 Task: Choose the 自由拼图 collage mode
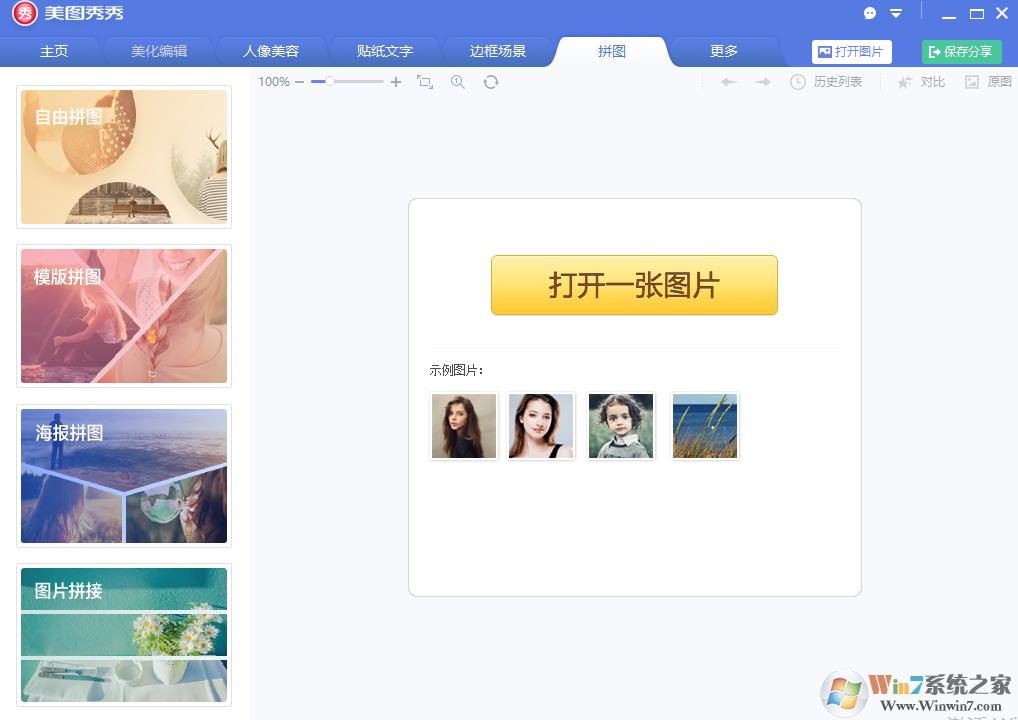point(124,157)
